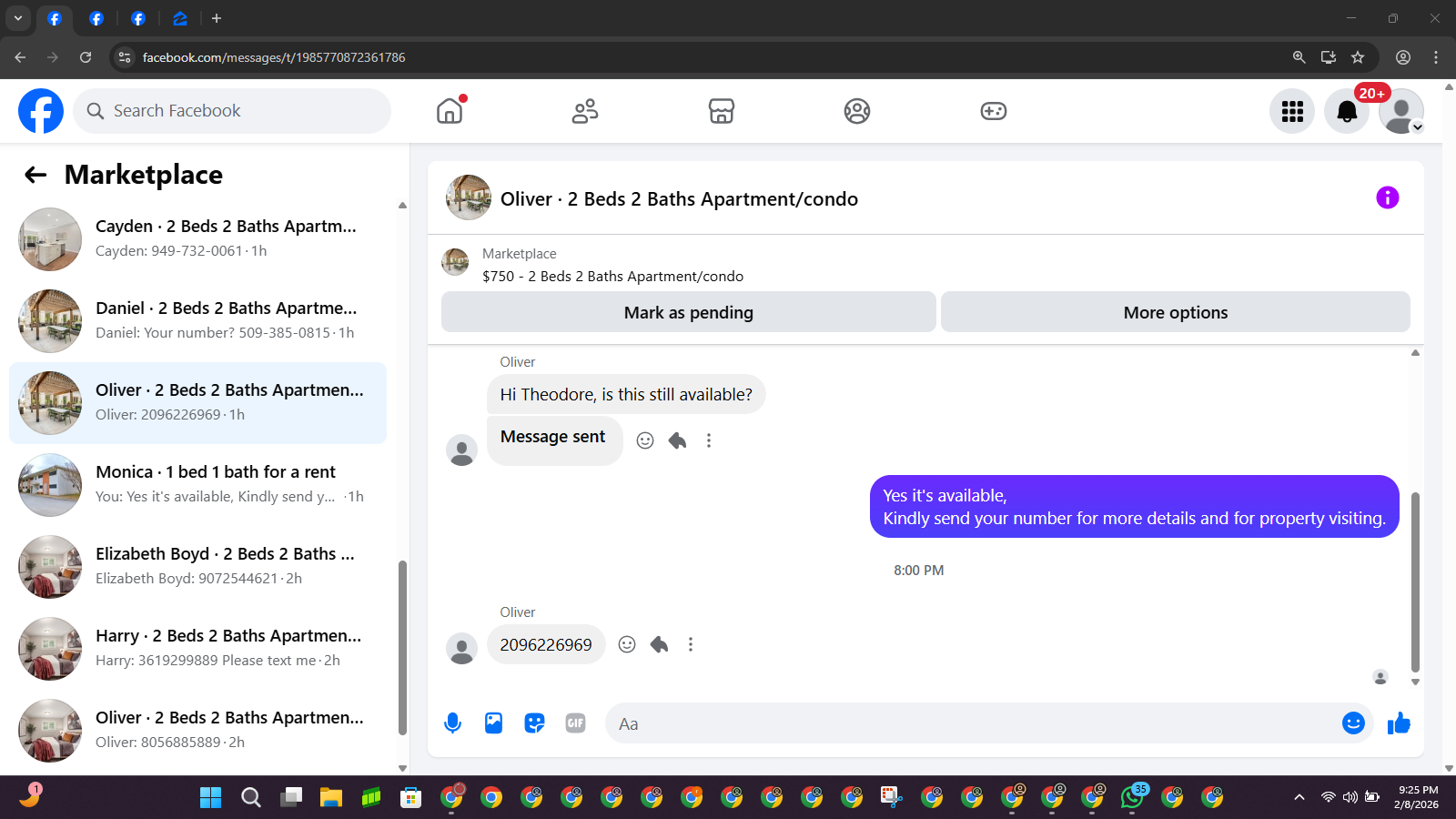The image size is (1456, 819).
Task: Open WhatsApp in taskbar
Action: click(1132, 798)
